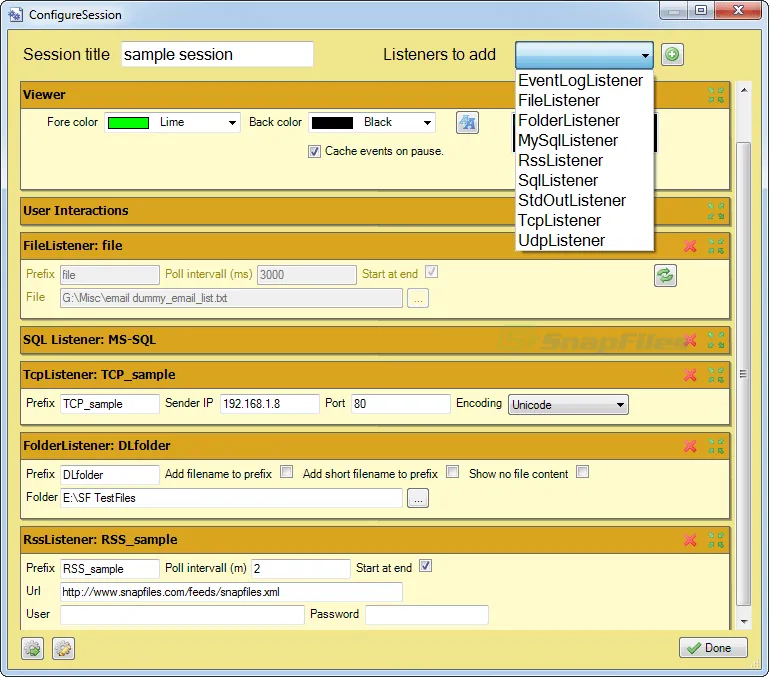Open the Listeners to add dropdown
769x677 pixels.
584,55
